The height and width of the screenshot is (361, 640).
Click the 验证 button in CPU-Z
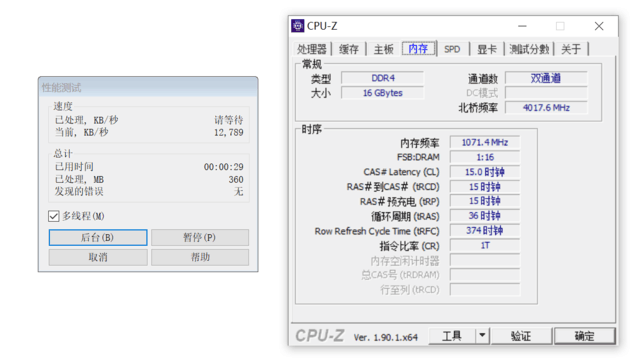coord(521,336)
